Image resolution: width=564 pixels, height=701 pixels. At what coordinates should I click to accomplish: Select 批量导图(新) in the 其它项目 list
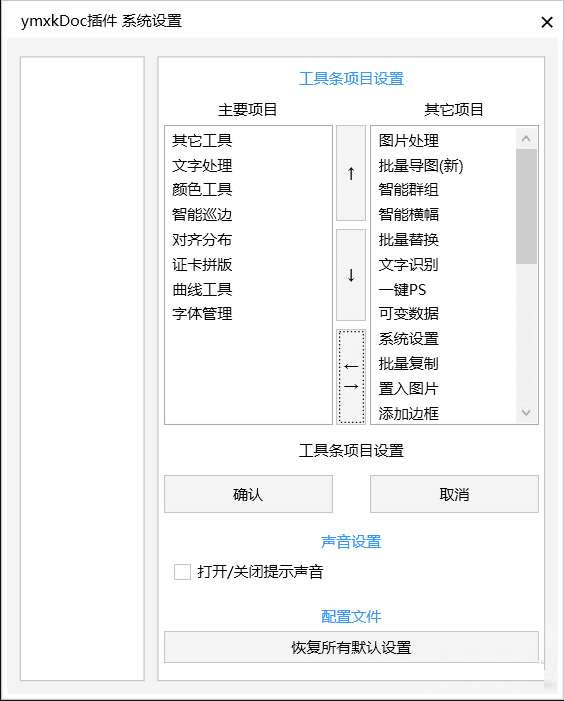(x=421, y=166)
